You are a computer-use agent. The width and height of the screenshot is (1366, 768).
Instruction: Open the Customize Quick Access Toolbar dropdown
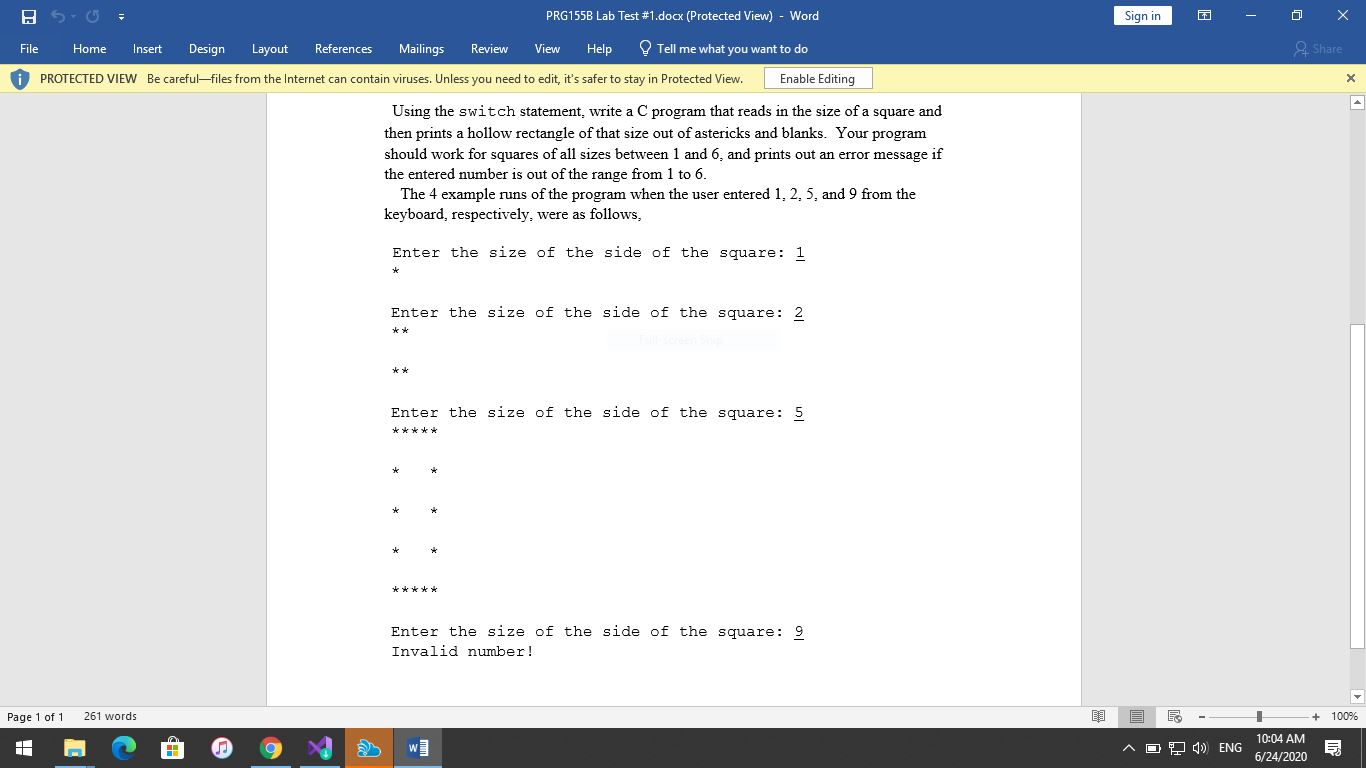pos(121,16)
